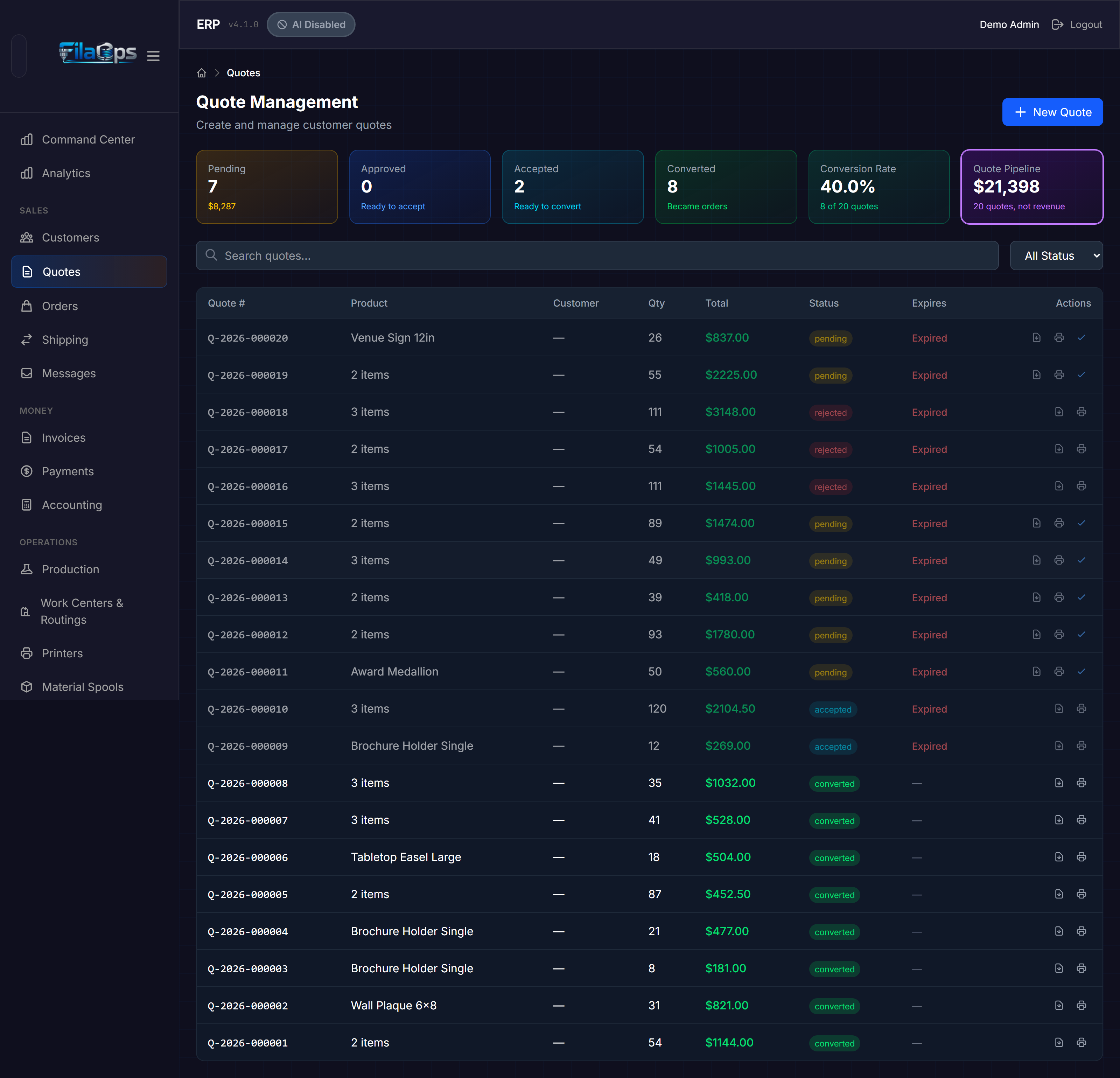Focus the Search quotes field
The image size is (1120, 1078).
click(597, 256)
